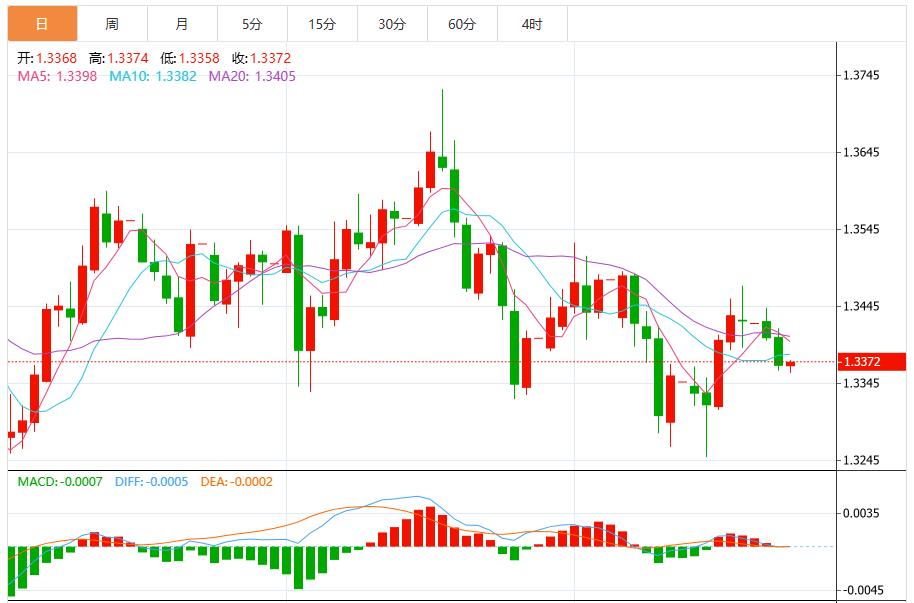This screenshot has height=603, width=914.
Task: Switch to the 周 weekly timeframe tab
Action: point(110,20)
